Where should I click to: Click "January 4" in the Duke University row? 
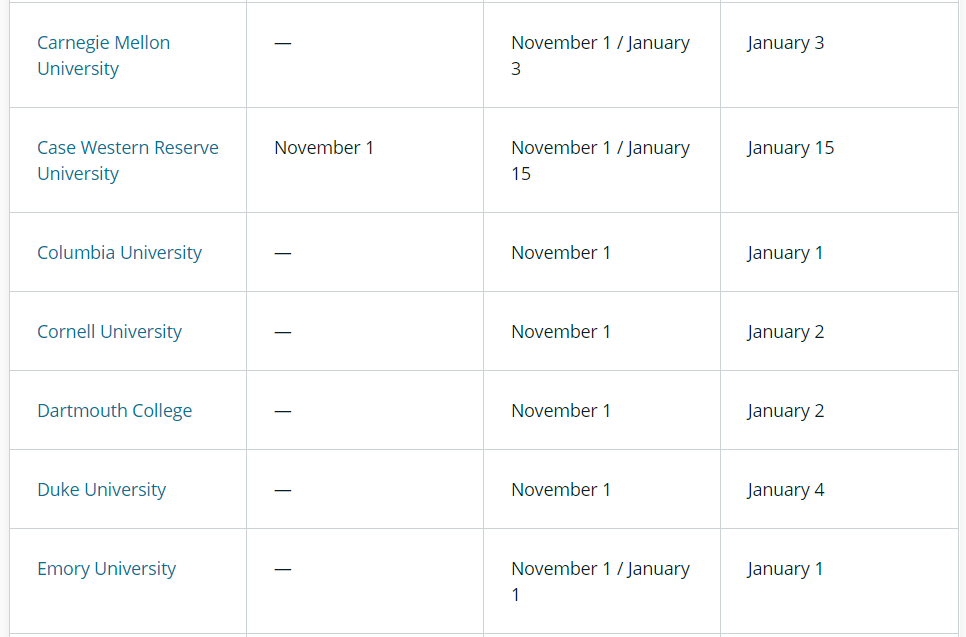click(785, 489)
